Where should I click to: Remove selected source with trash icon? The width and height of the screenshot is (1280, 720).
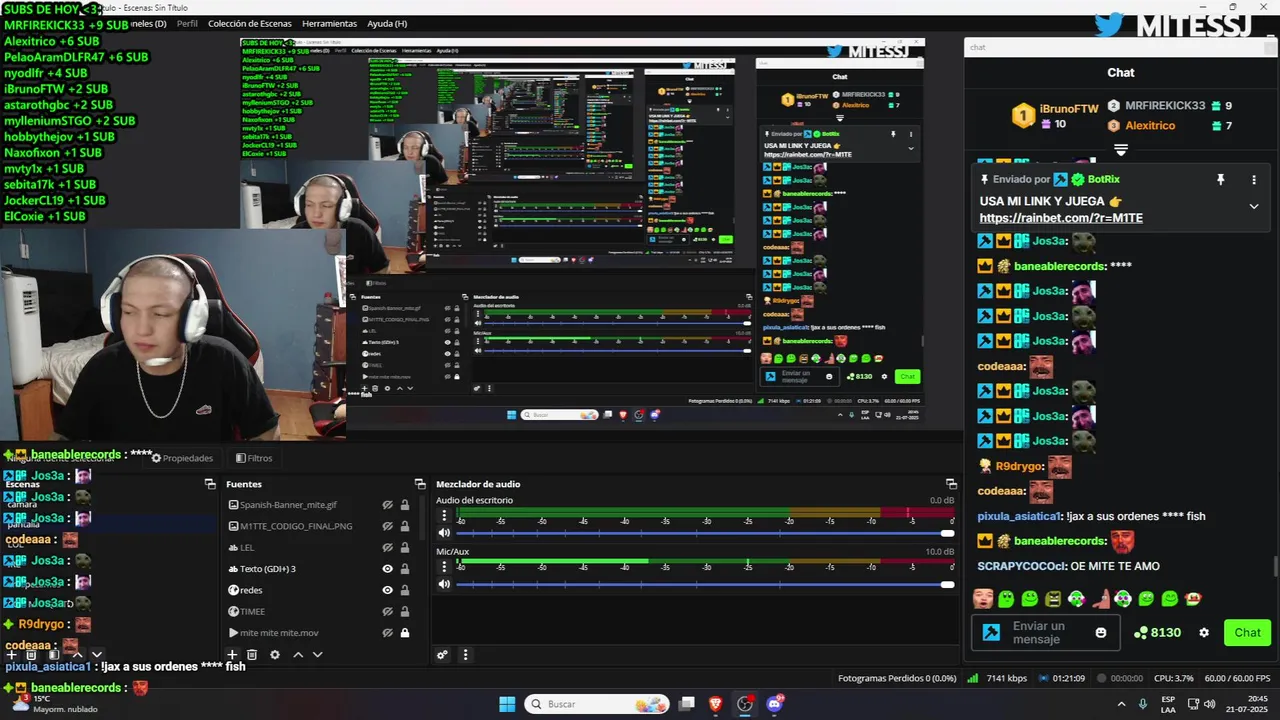[252, 655]
